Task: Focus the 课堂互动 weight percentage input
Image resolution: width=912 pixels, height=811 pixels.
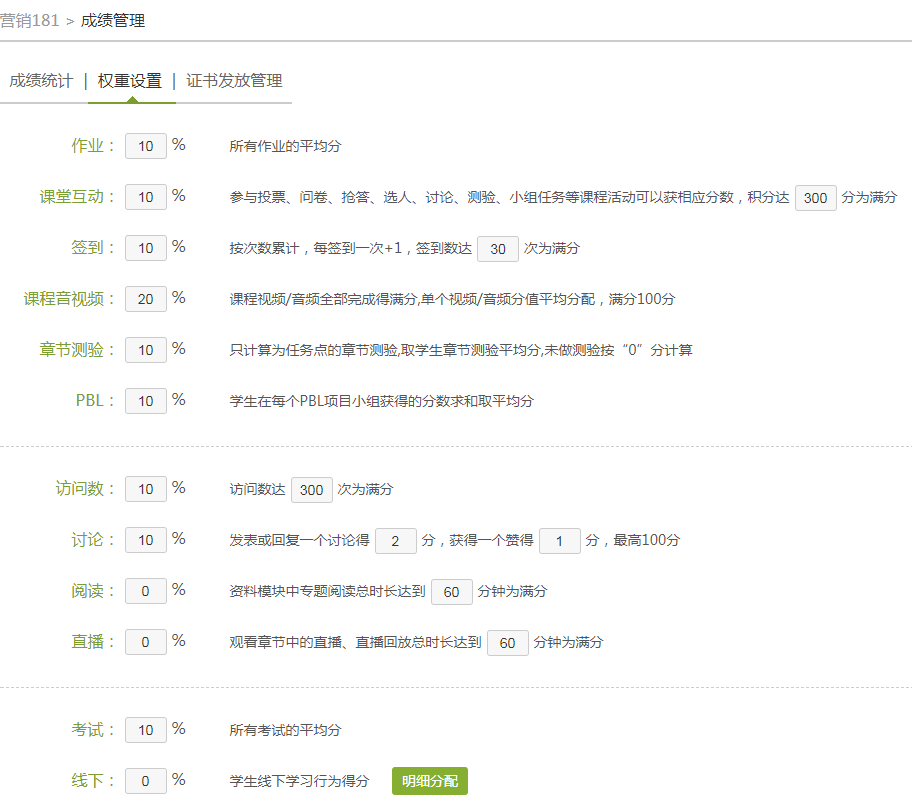Action: point(146,197)
